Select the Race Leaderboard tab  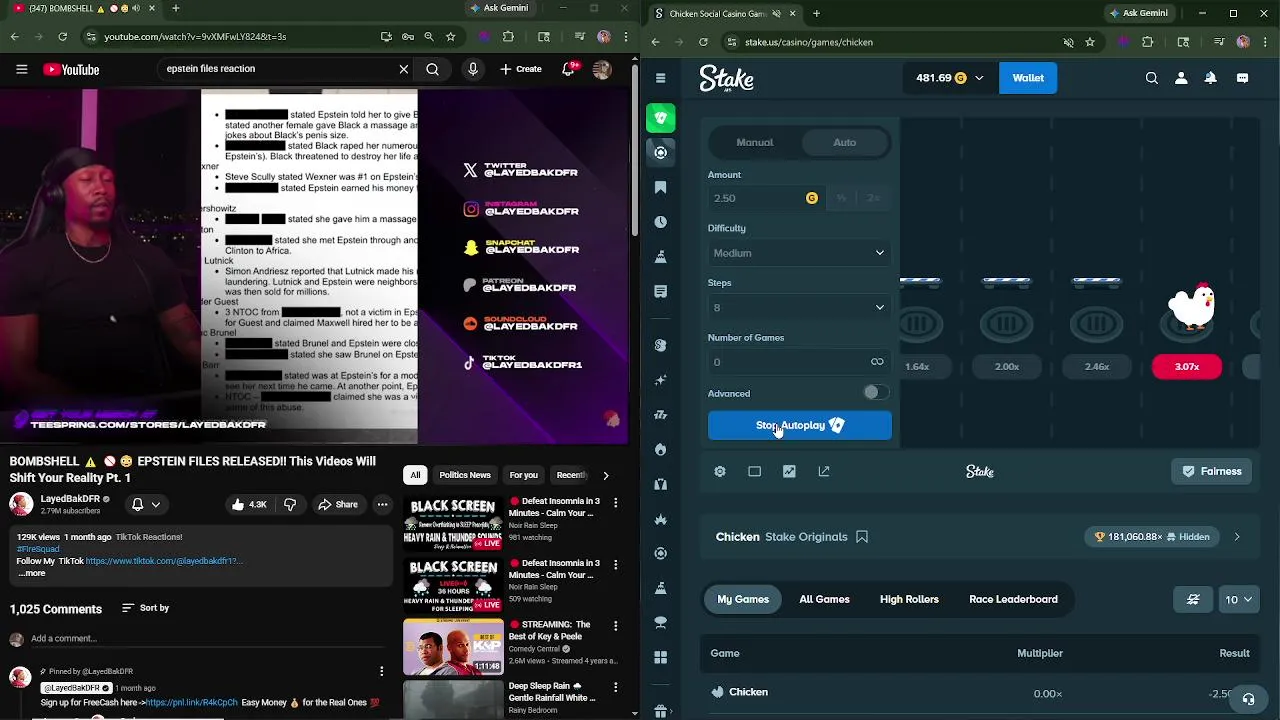tap(1013, 599)
